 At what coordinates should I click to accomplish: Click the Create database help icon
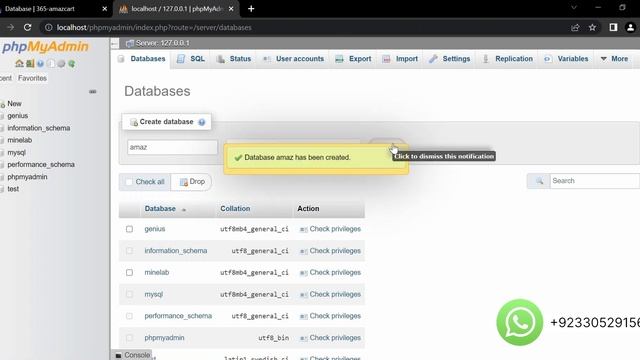(202, 122)
